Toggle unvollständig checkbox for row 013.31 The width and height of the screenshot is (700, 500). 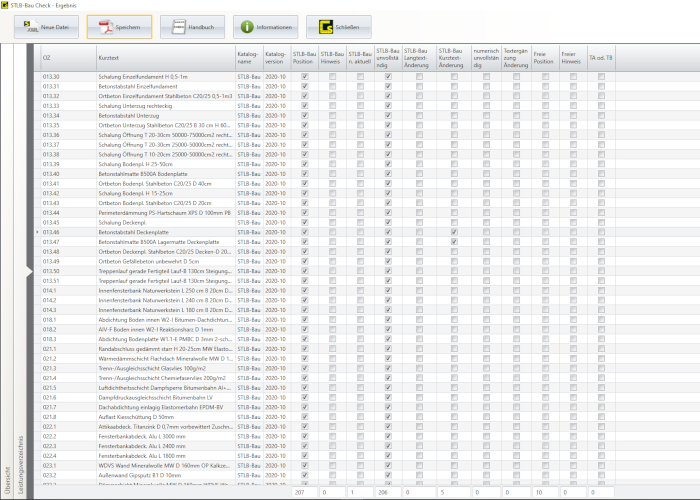pos(388,87)
